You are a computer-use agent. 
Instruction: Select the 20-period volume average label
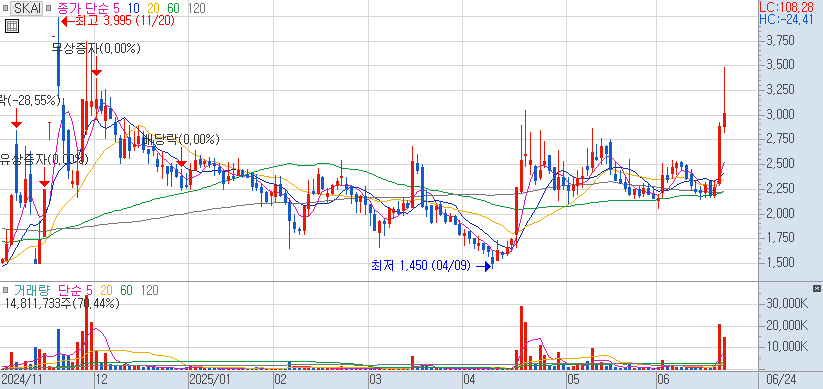[x=107, y=290]
